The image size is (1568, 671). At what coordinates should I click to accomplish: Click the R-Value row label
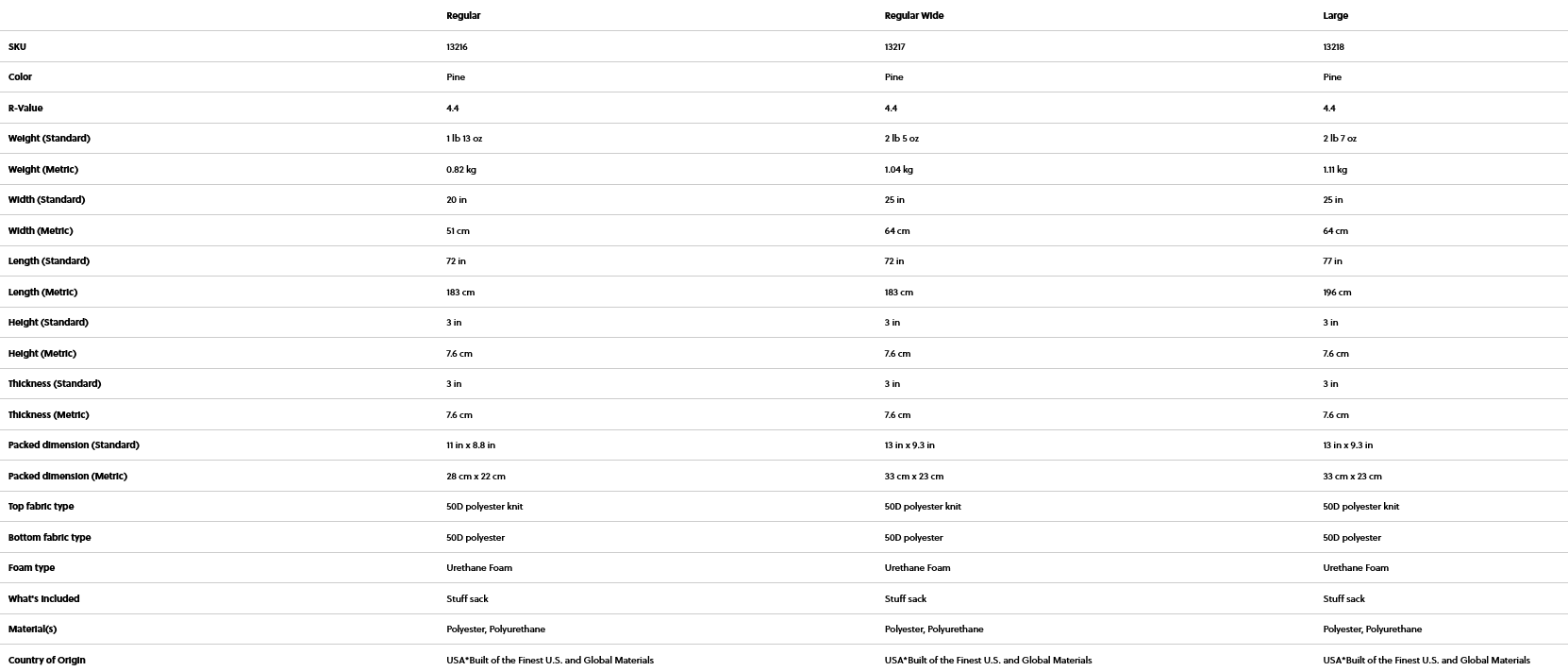(25, 109)
